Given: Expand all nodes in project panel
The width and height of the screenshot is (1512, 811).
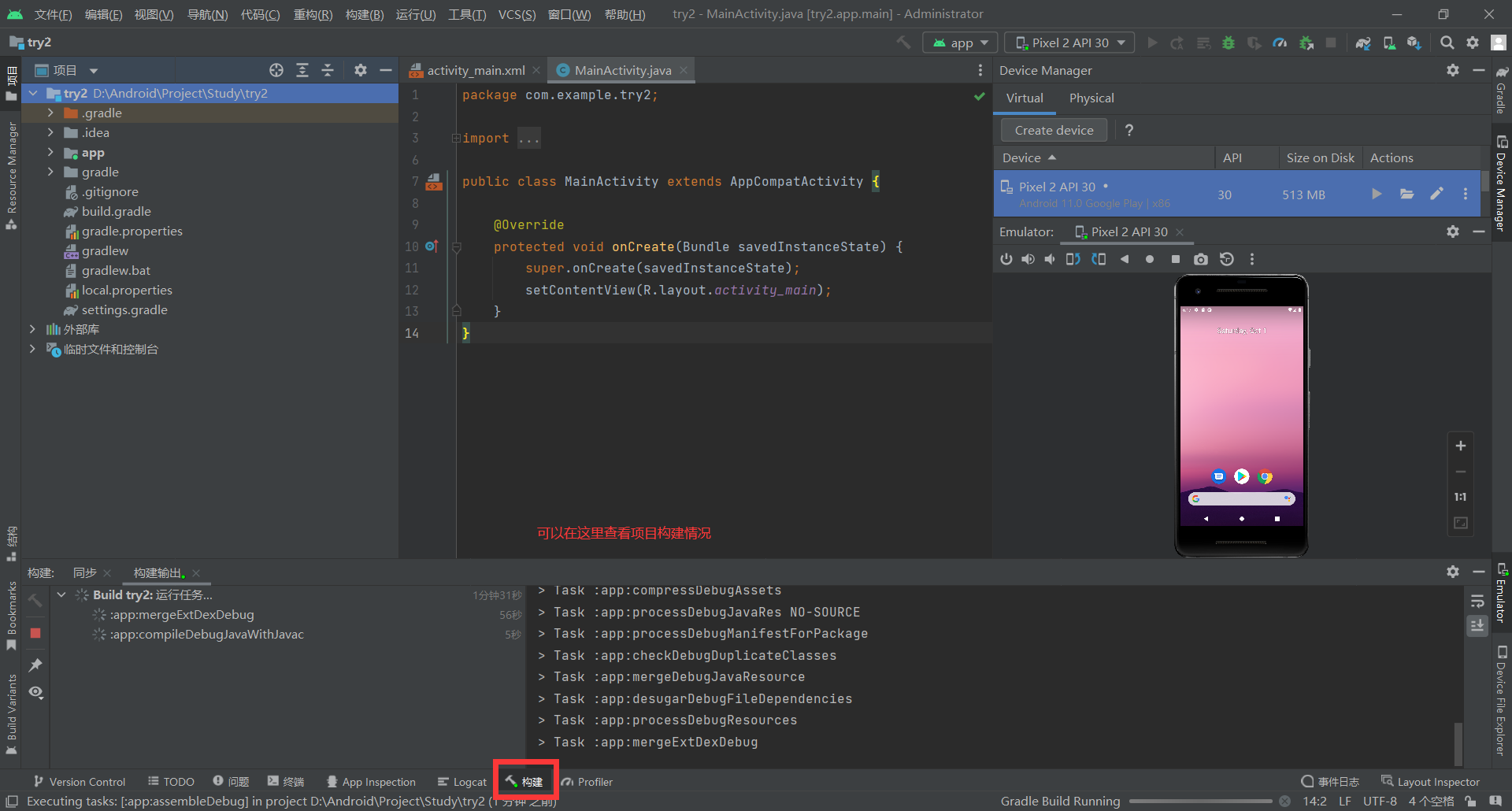Looking at the screenshot, I should click(x=302, y=70).
